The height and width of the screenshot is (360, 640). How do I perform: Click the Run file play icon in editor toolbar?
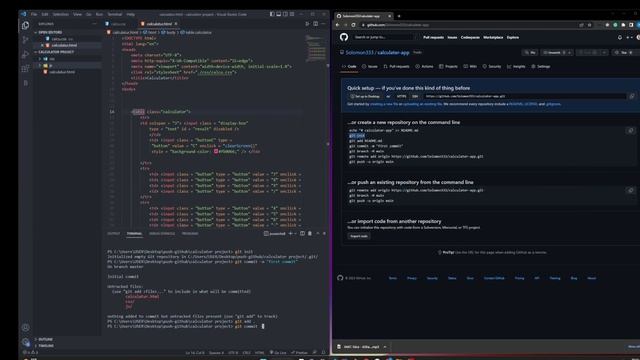307,24
